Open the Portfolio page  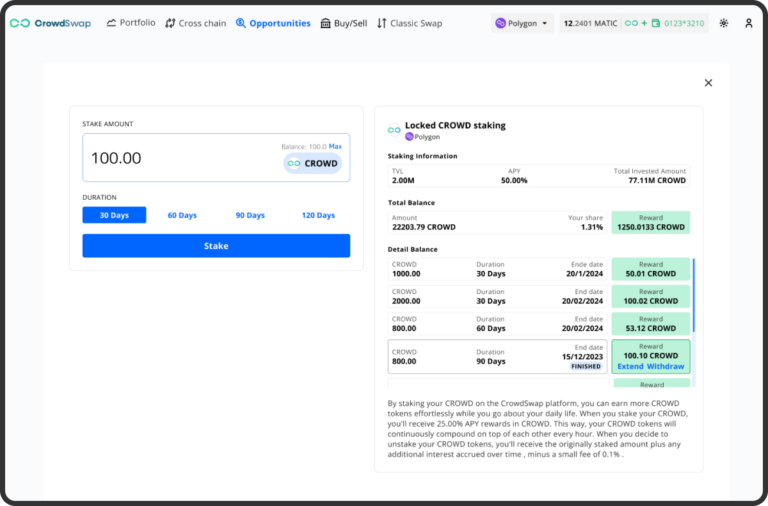[131, 23]
